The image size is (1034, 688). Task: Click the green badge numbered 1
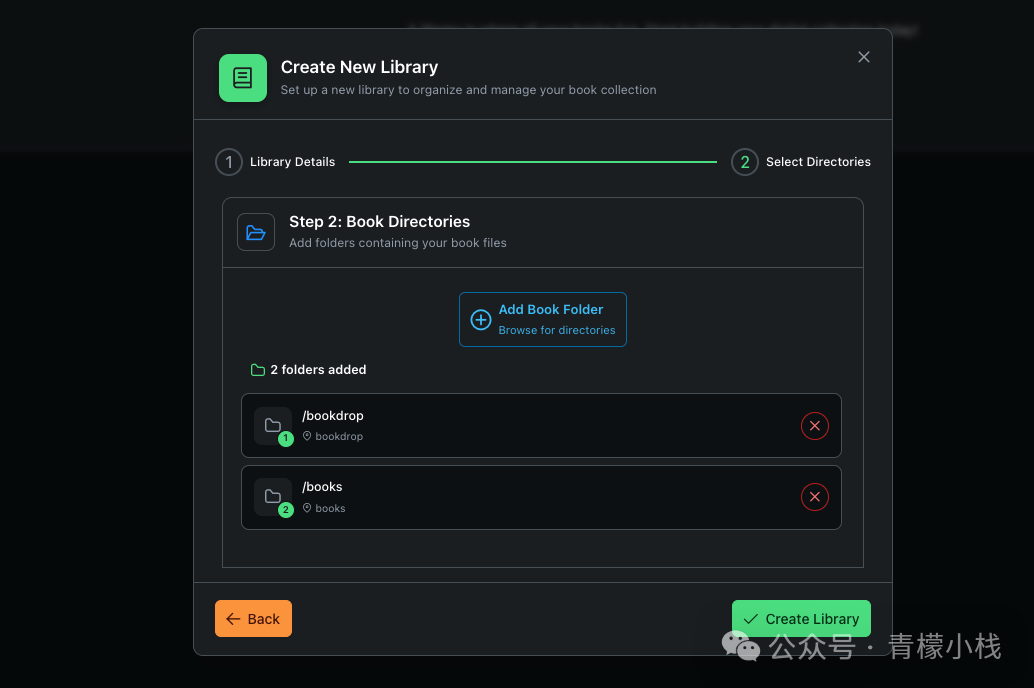(286, 439)
